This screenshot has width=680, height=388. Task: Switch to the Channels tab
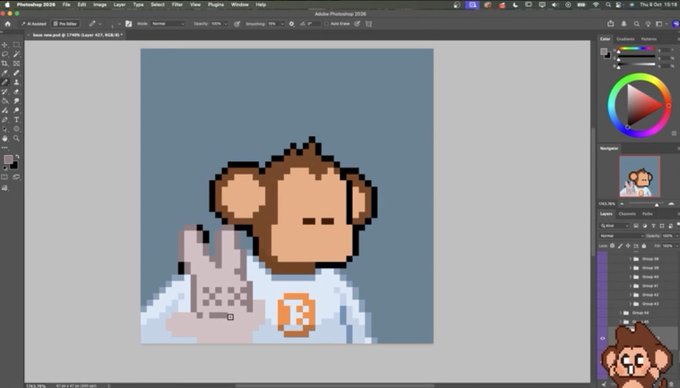tap(627, 214)
